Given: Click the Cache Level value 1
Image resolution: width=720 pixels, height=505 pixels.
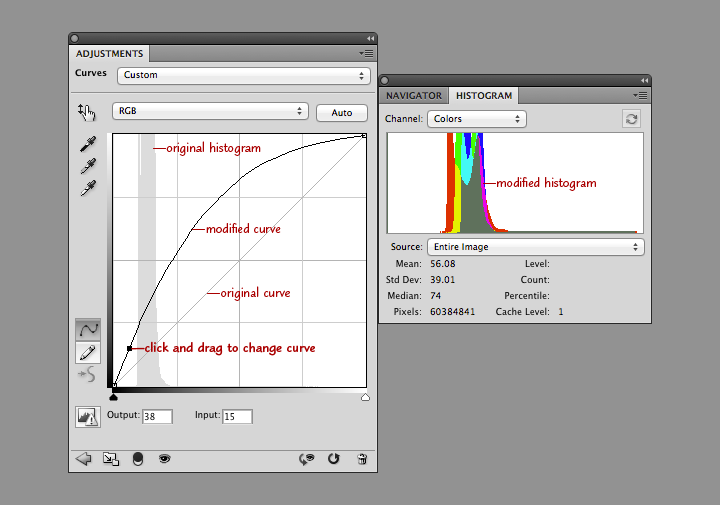Looking at the screenshot, I should (561, 312).
